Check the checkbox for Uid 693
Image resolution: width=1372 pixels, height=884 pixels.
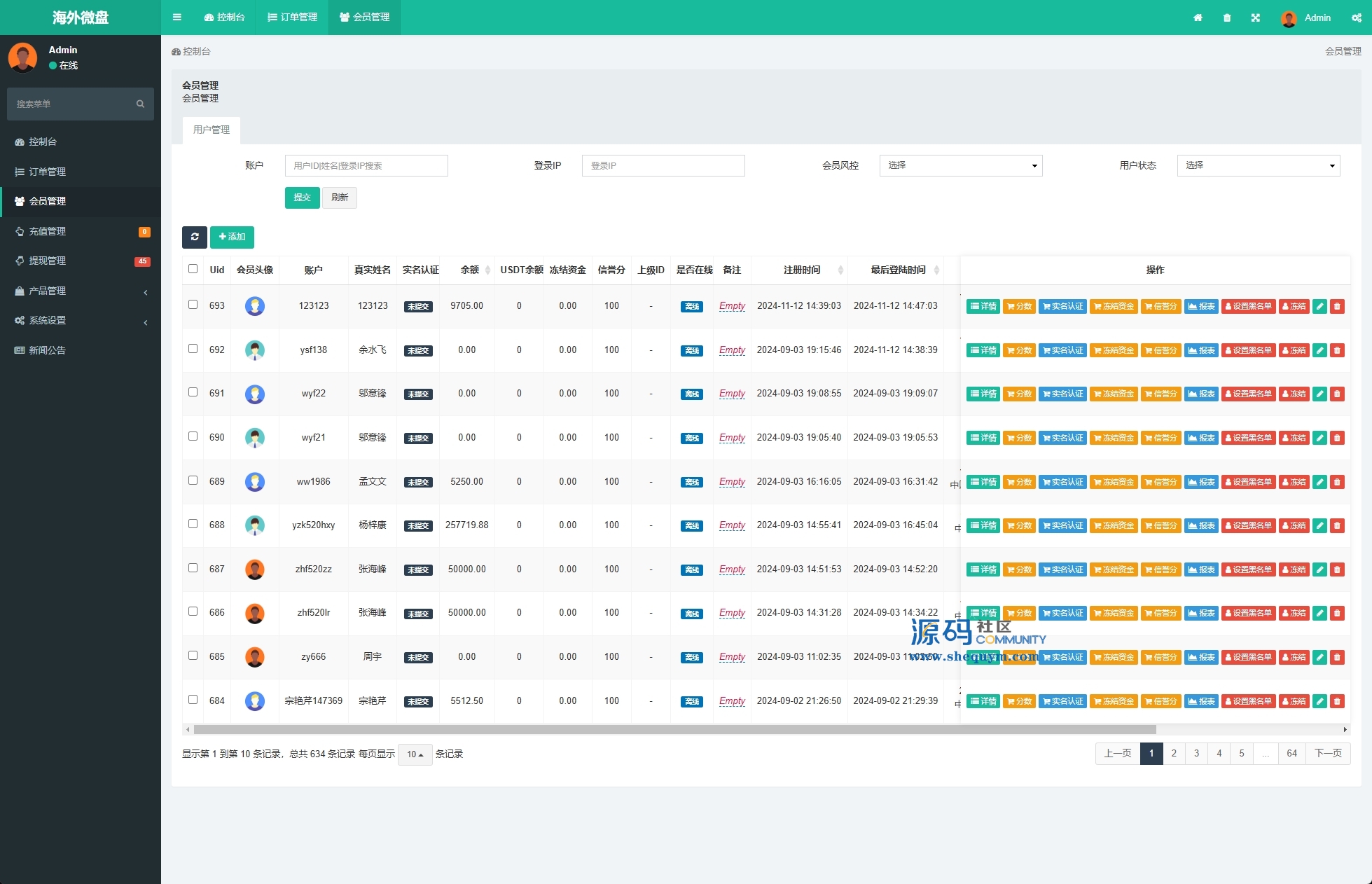click(x=193, y=305)
